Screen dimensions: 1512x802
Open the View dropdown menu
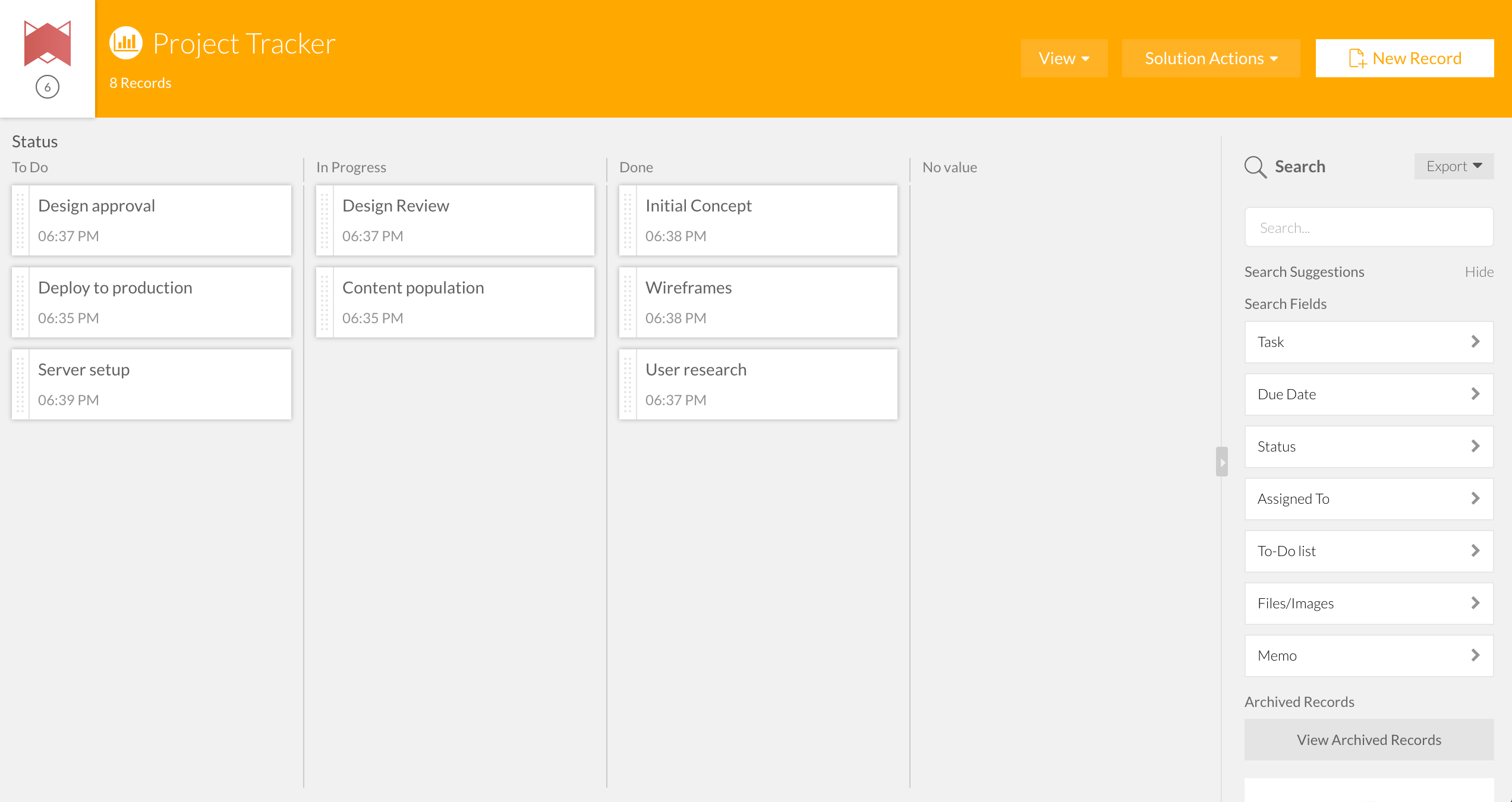[1064, 58]
